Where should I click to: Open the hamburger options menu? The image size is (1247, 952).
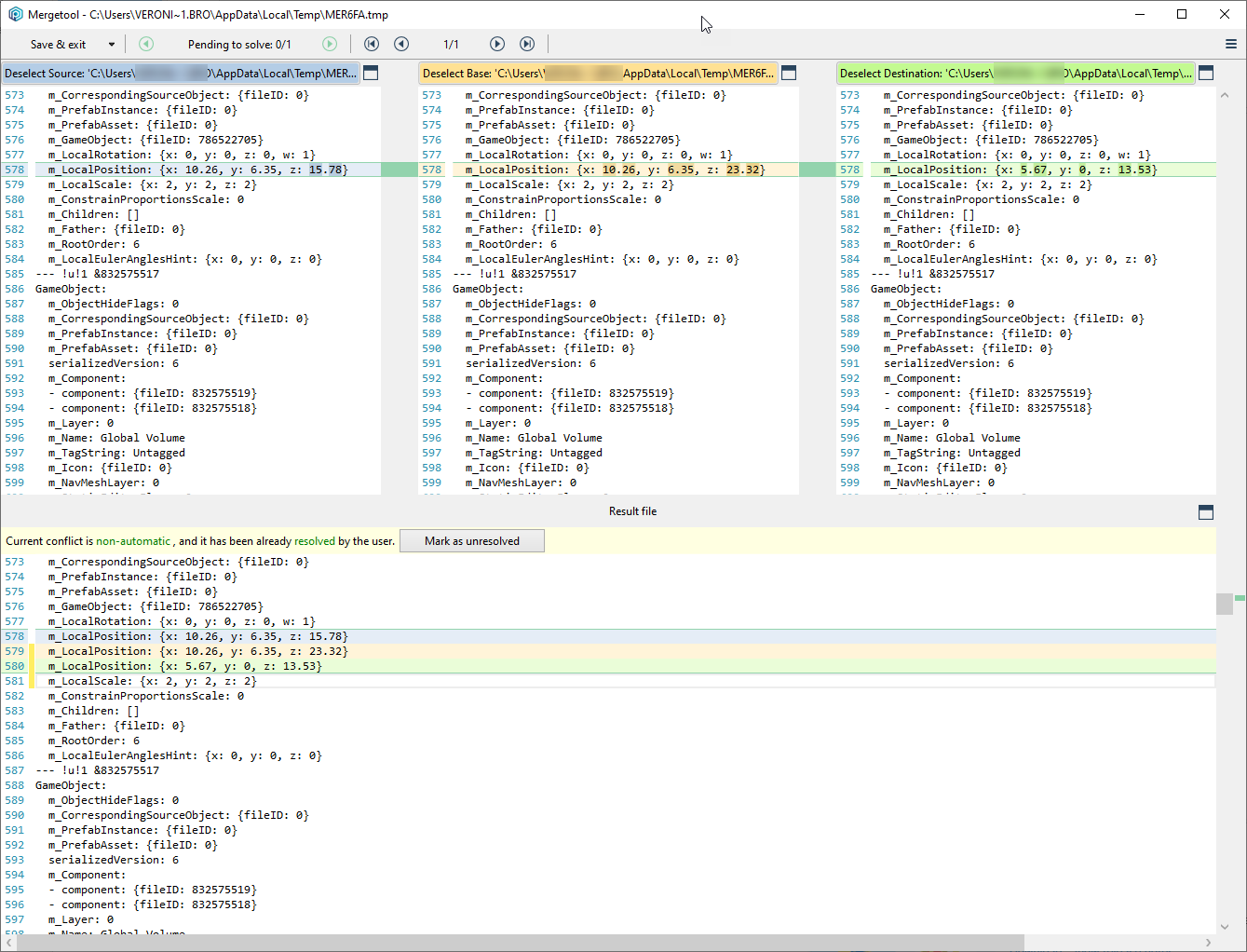point(1230,44)
